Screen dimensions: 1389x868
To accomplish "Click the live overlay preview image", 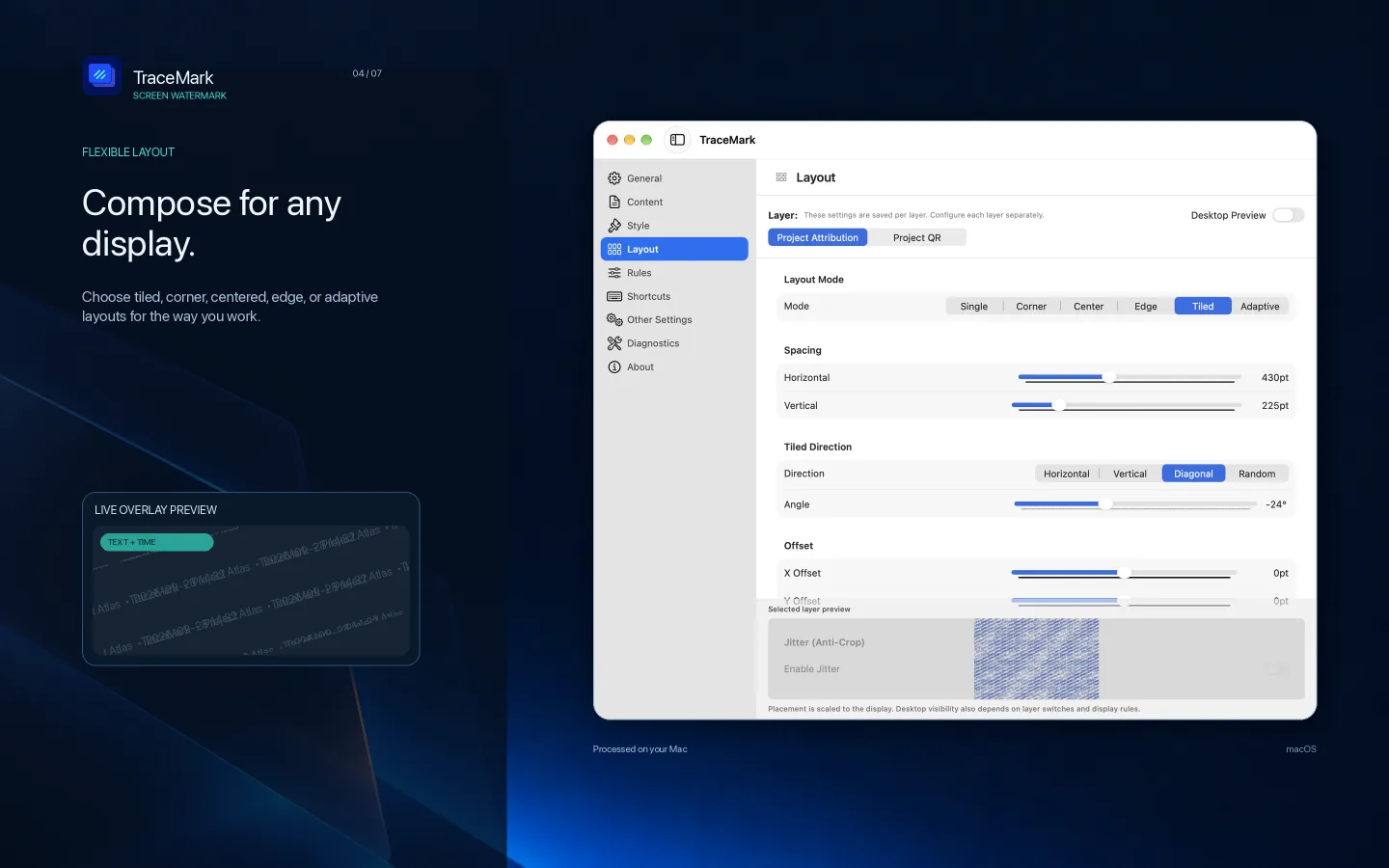I will tap(251, 590).
